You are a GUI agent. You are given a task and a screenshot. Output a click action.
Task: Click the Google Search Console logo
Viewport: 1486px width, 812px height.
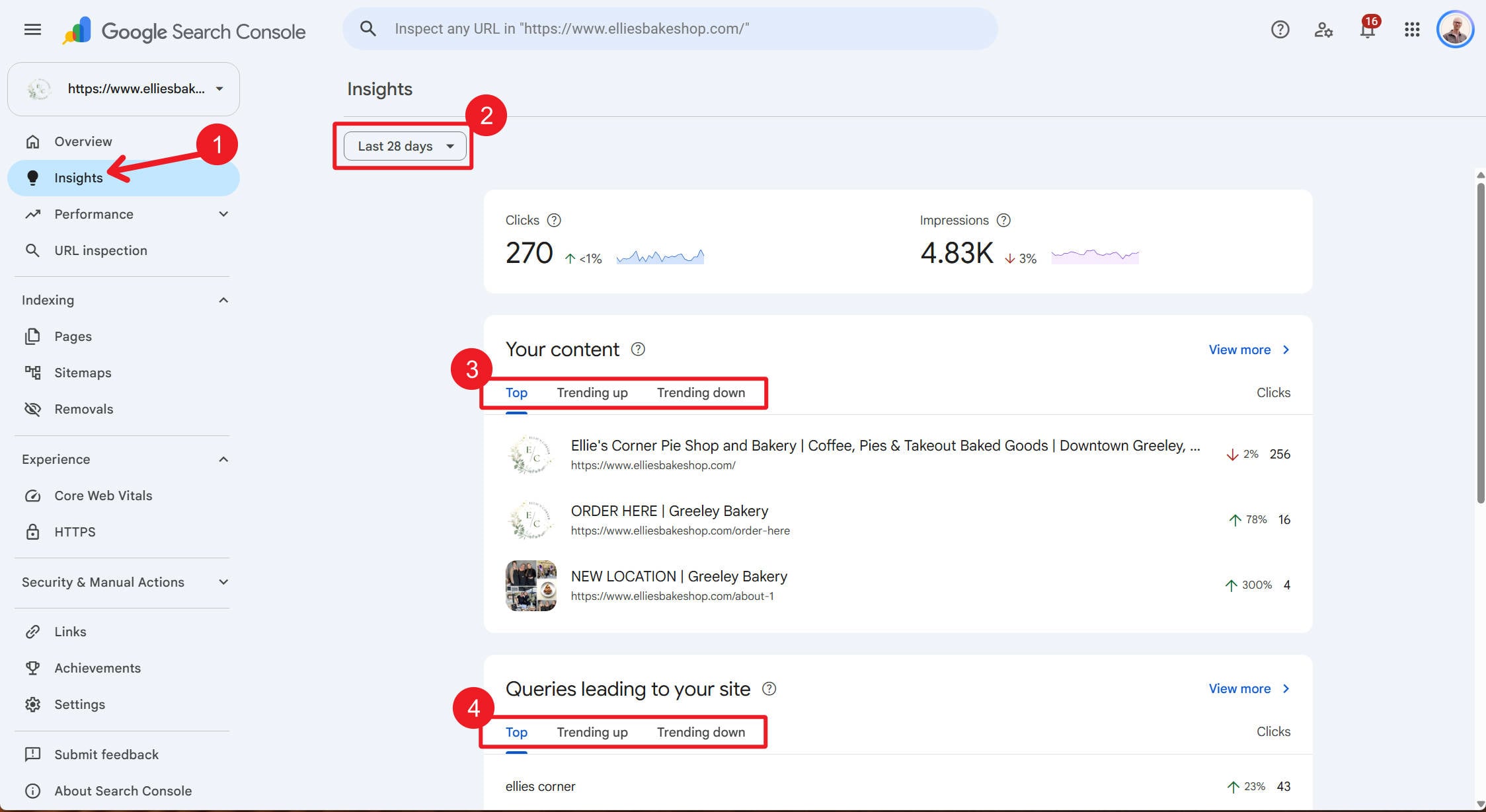184,31
